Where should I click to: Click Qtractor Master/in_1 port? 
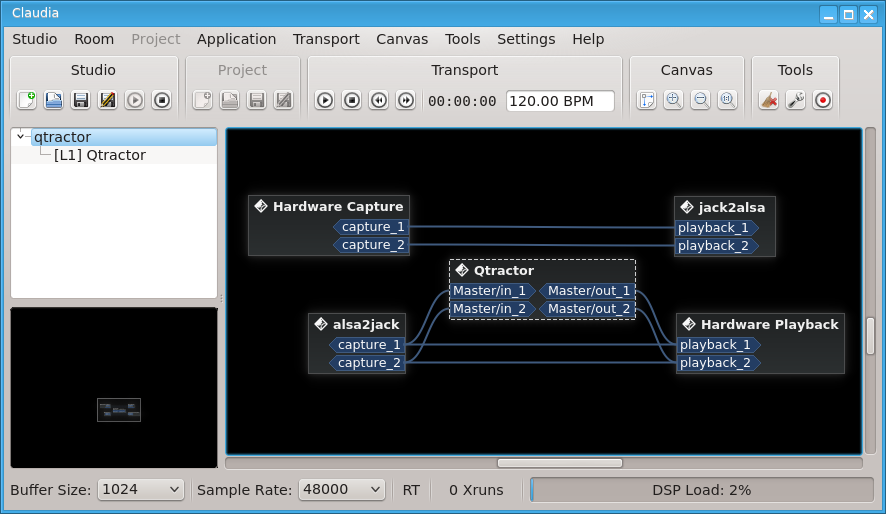pyautogui.click(x=493, y=291)
